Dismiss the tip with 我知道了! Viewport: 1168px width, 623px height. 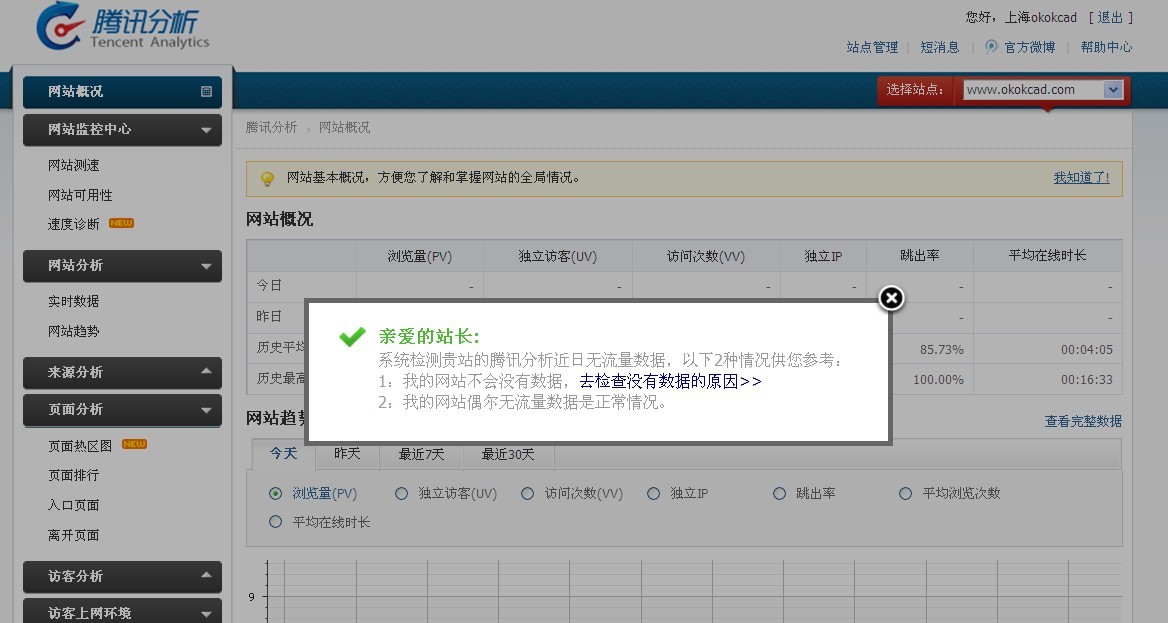pyautogui.click(x=1082, y=177)
